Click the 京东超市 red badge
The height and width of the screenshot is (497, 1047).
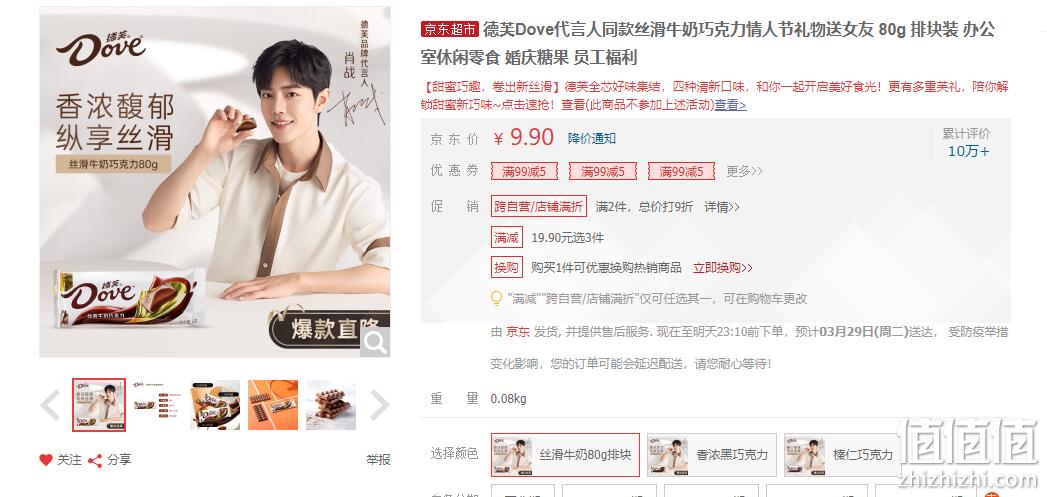449,29
